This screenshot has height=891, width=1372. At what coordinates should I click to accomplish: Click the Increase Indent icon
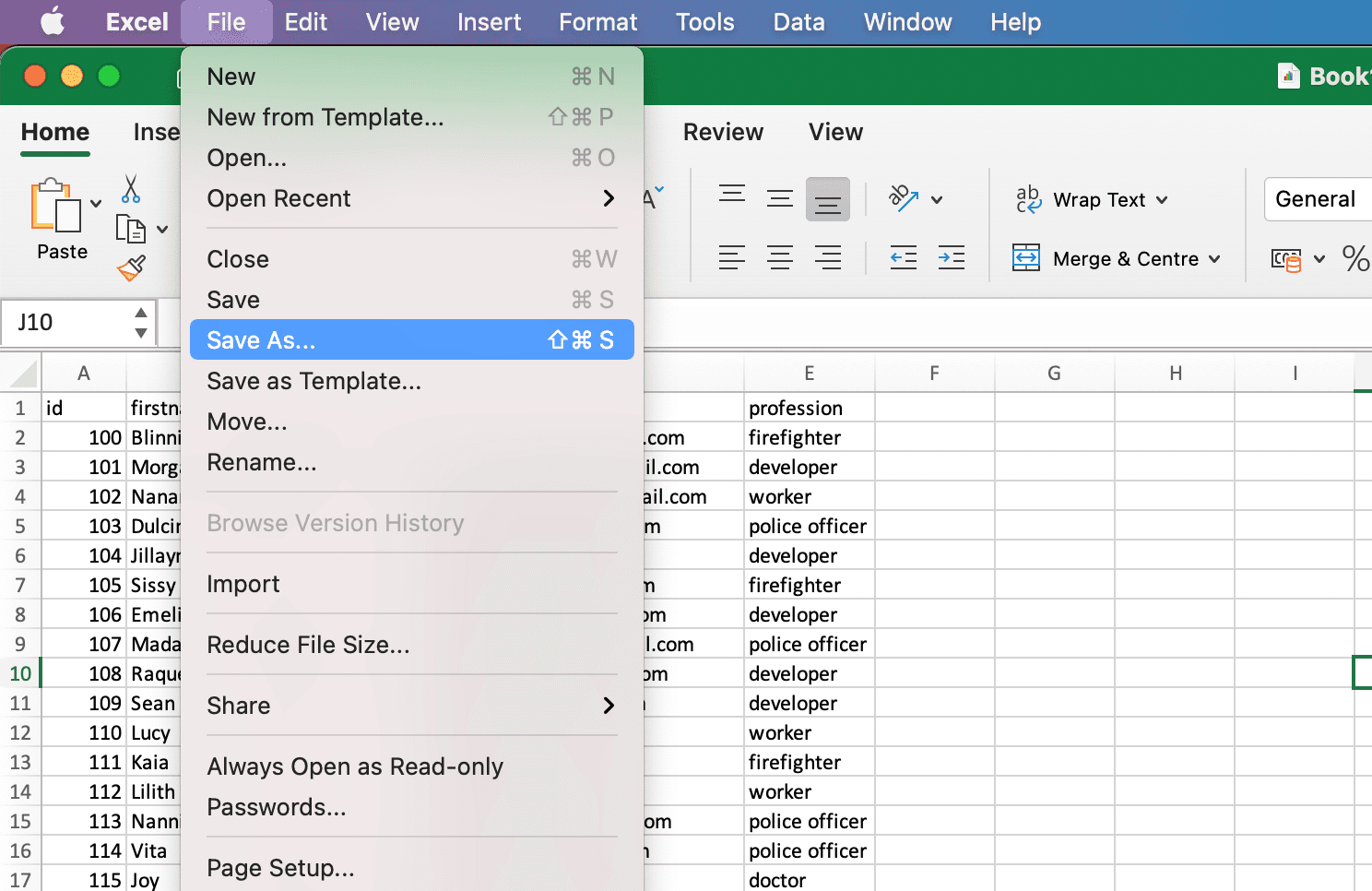952,258
